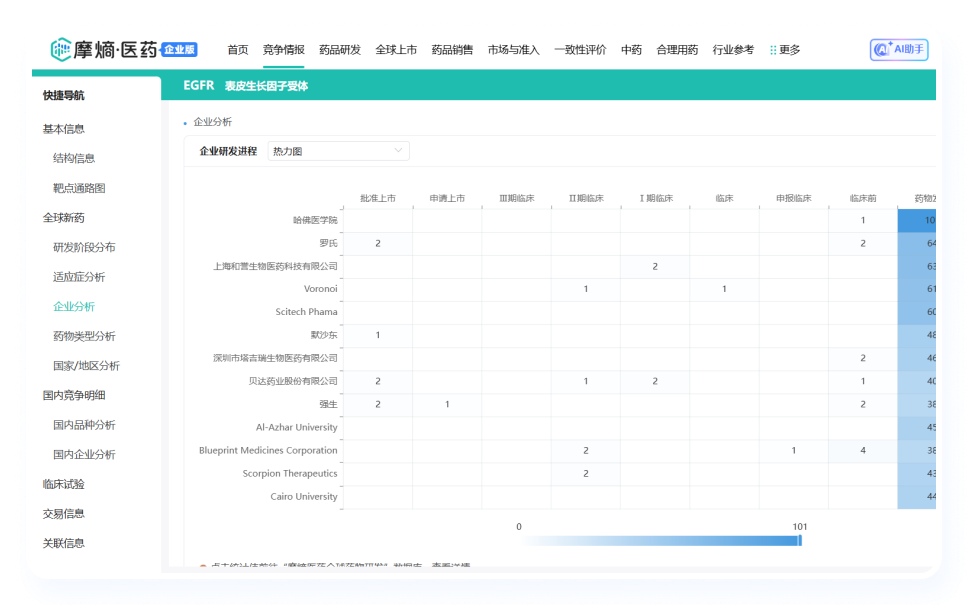The width and height of the screenshot is (968, 605).
Task: Click Blueprint Medicines' 申报临床 cell showing 1
Action: pos(794,451)
